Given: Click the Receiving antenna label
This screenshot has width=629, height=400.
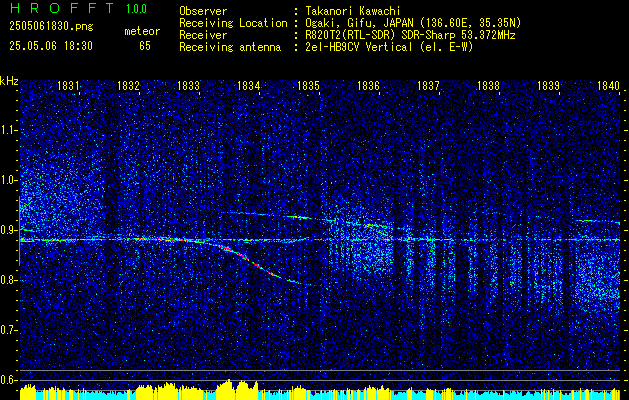Looking at the screenshot, I should (230, 47).
